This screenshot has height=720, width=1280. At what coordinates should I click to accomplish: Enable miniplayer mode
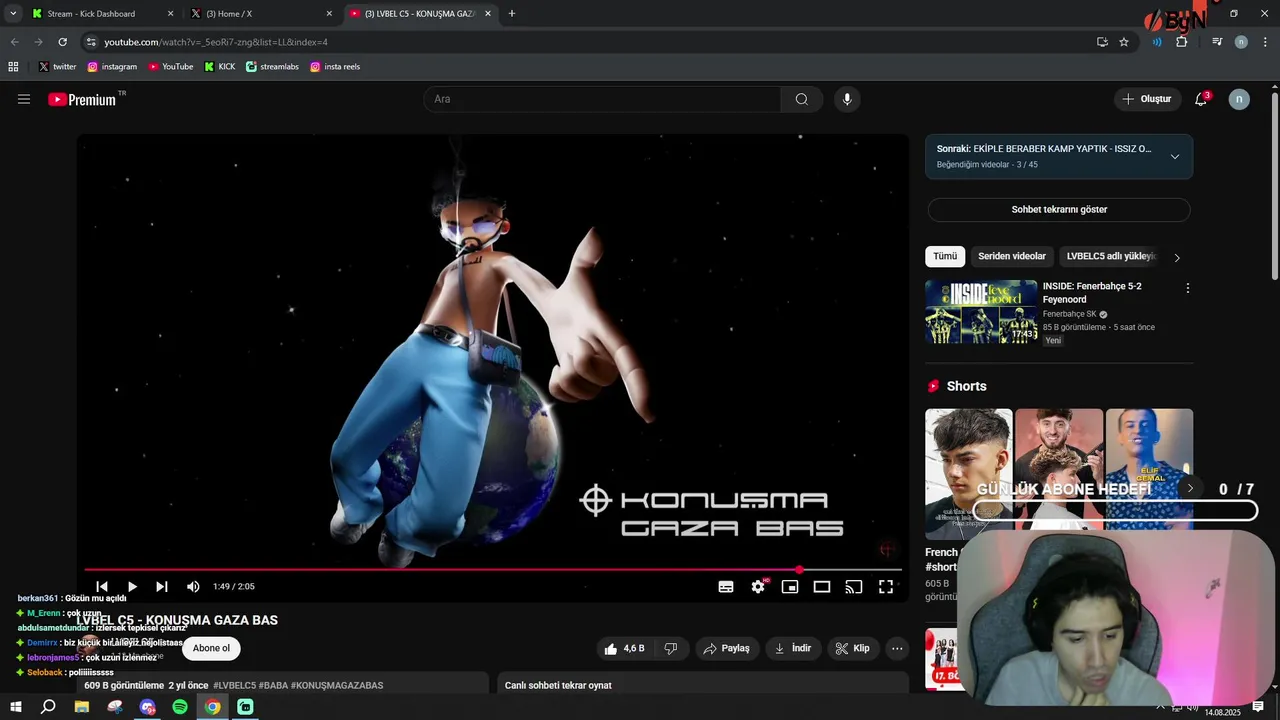[790, 587]
